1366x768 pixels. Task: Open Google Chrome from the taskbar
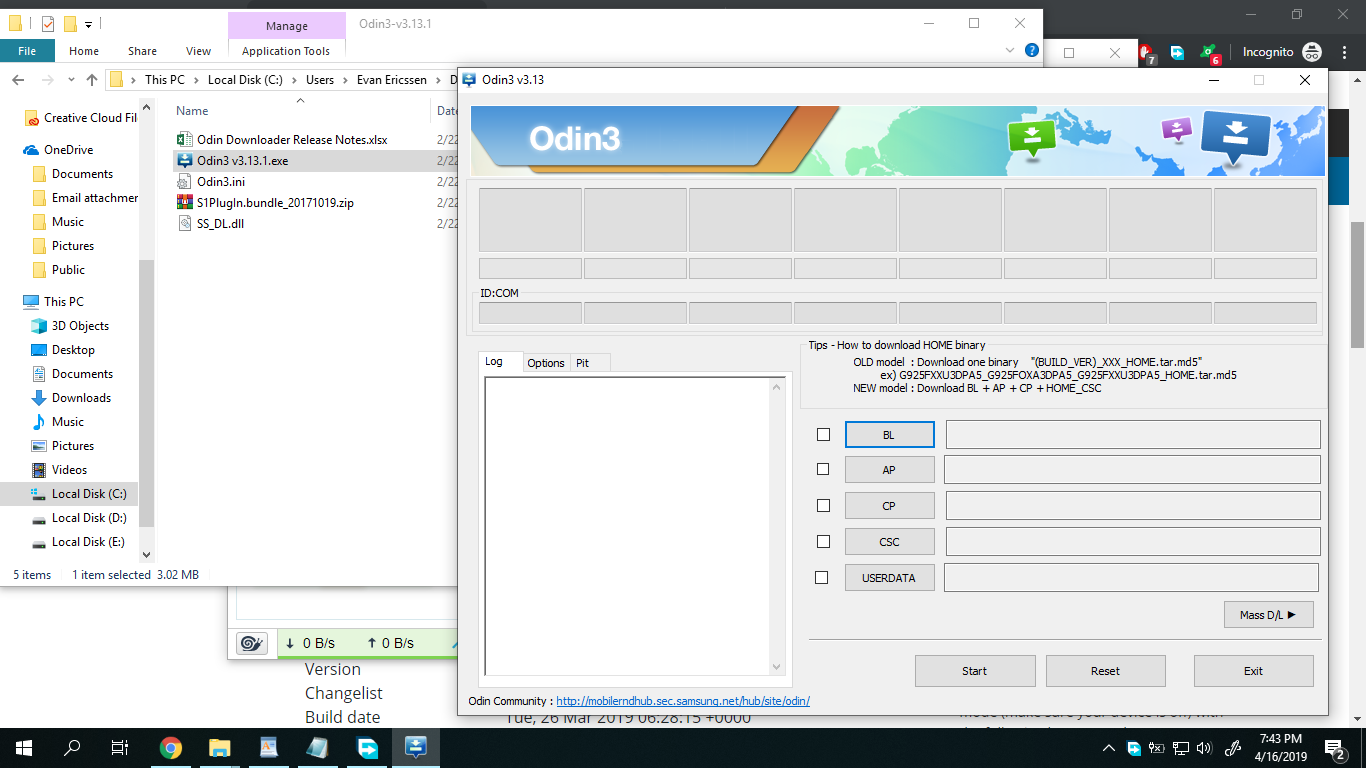tap(171, 748)
